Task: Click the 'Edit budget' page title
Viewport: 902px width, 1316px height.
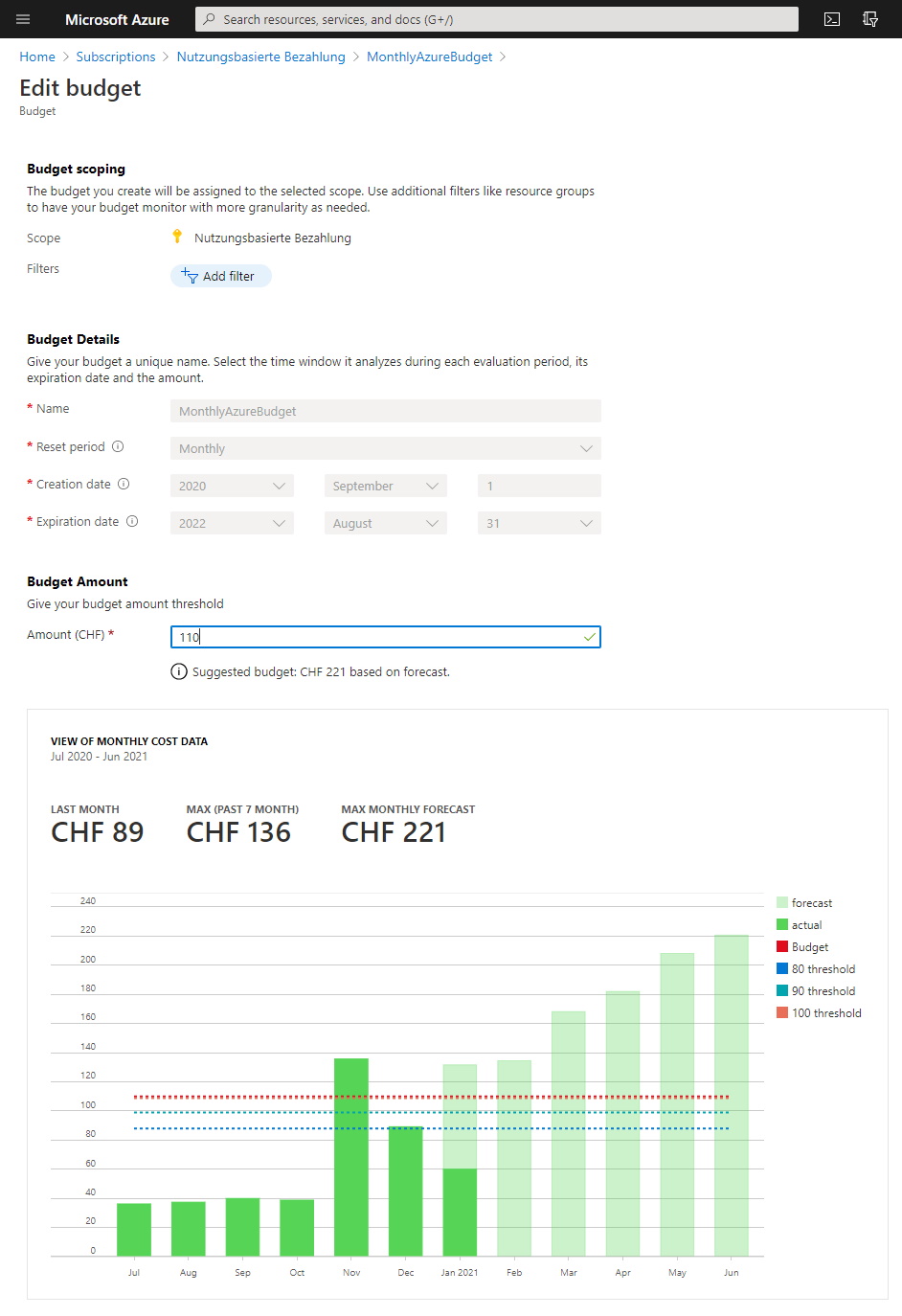Action: coord(80,88)
